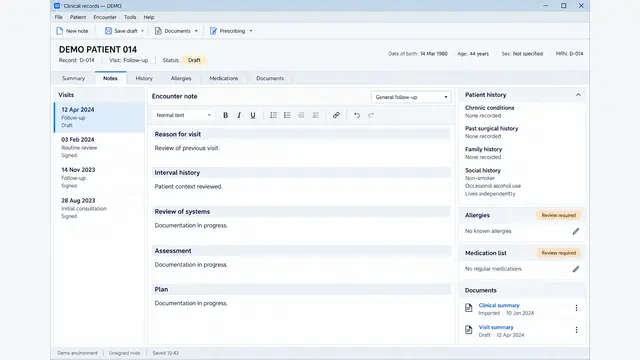Switch to the History tab
The height and width of the screenshot is (360, 640).
[144, 78]
